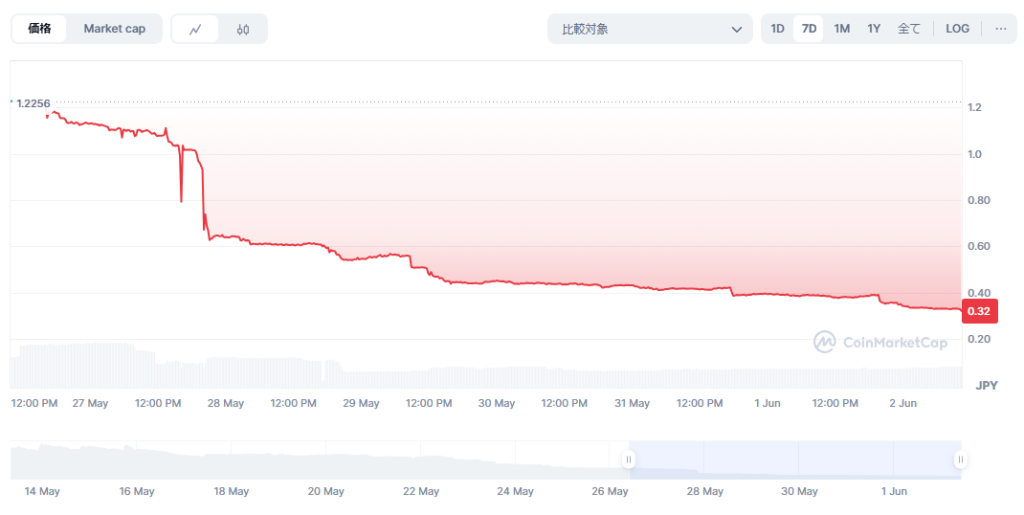Click the highlighted range in the navigator
Screen dimensions: 1024x515
pos(794,460)
